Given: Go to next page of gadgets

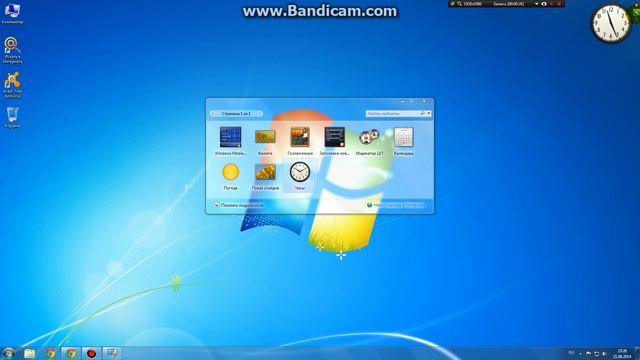Looking at the screenshot, I should 260,113.
